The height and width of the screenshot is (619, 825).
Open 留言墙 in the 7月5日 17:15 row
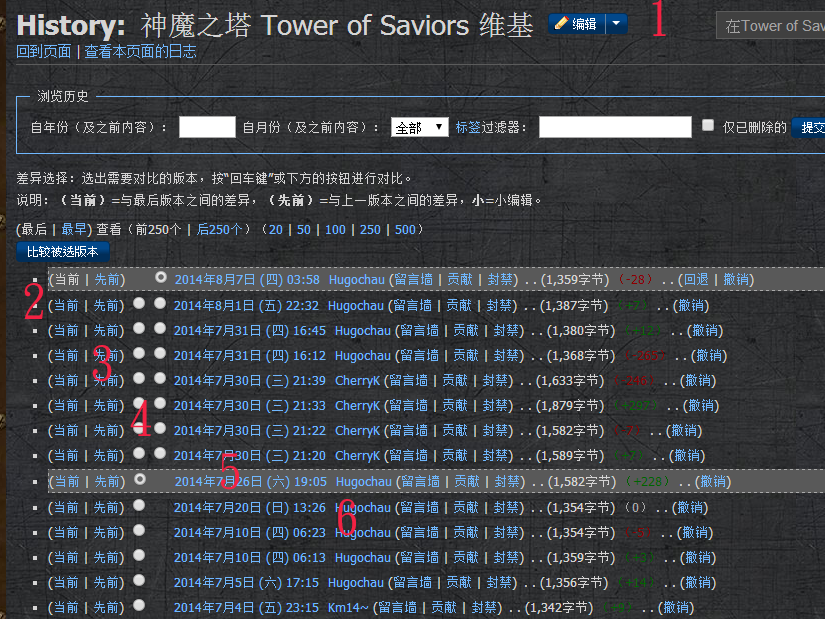pyautogui.click(x=412, y=583)
